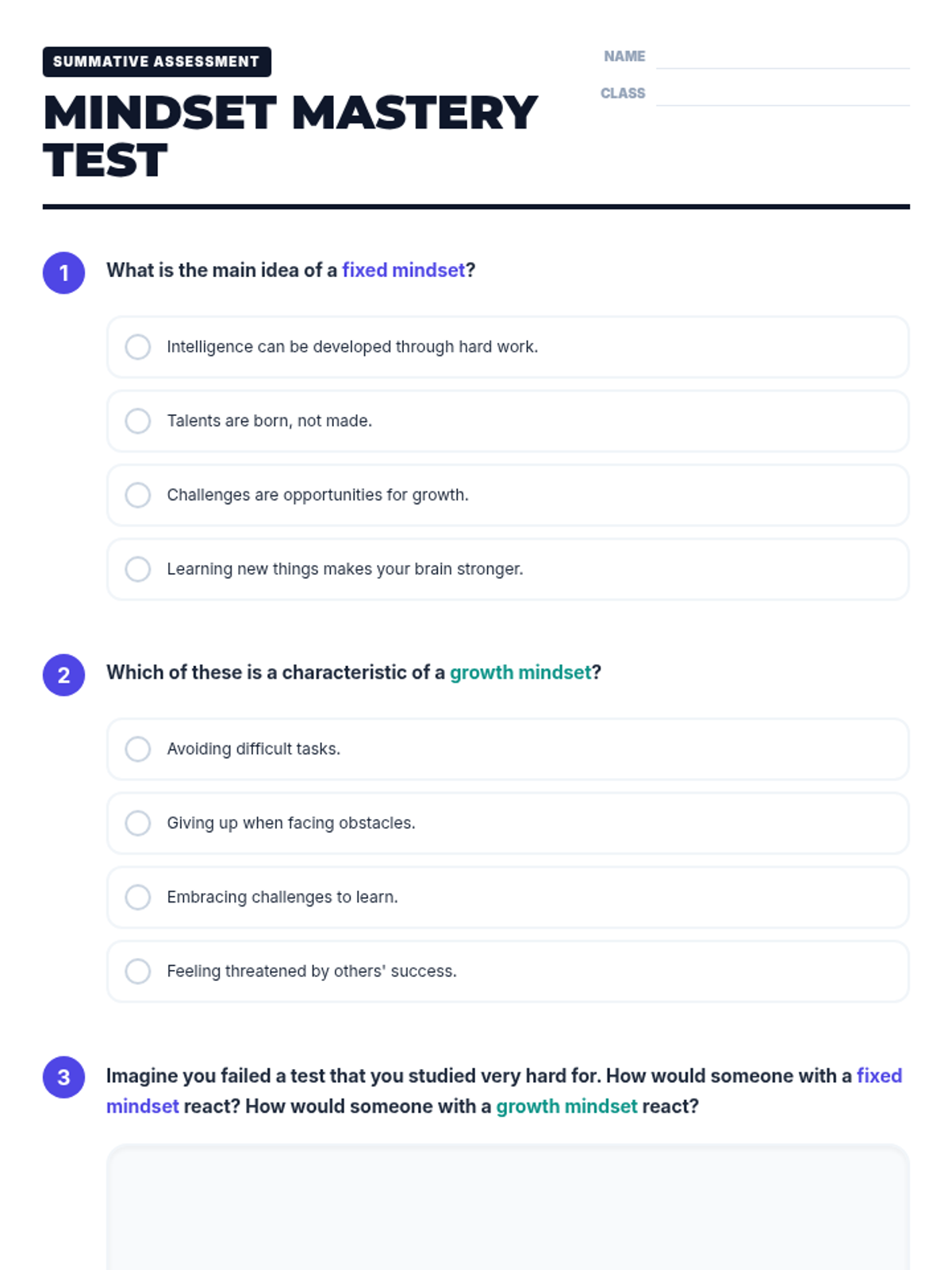Screen dimensions: 952x1270
Task: Click the number 2 question badge
Action: tap(63, 675)
